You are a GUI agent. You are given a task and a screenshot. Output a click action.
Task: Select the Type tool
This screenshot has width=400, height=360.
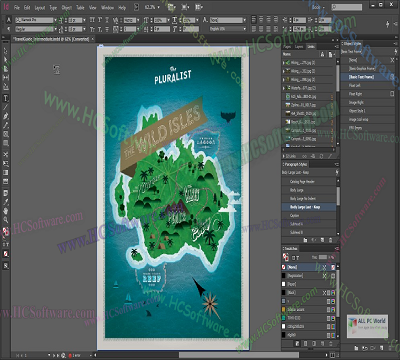[x=6, y=98]
